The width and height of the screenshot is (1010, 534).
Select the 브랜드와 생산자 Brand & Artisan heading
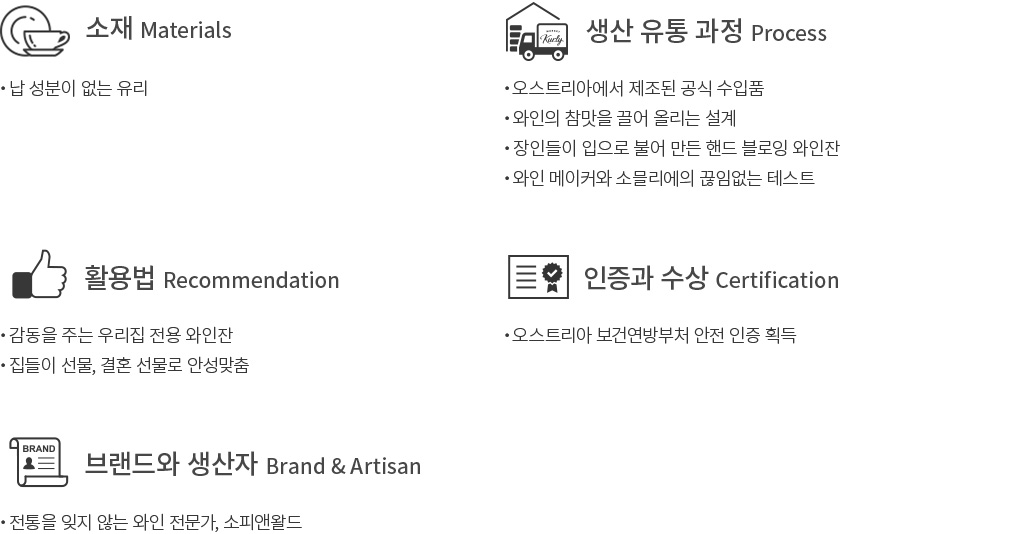(252, 464)
